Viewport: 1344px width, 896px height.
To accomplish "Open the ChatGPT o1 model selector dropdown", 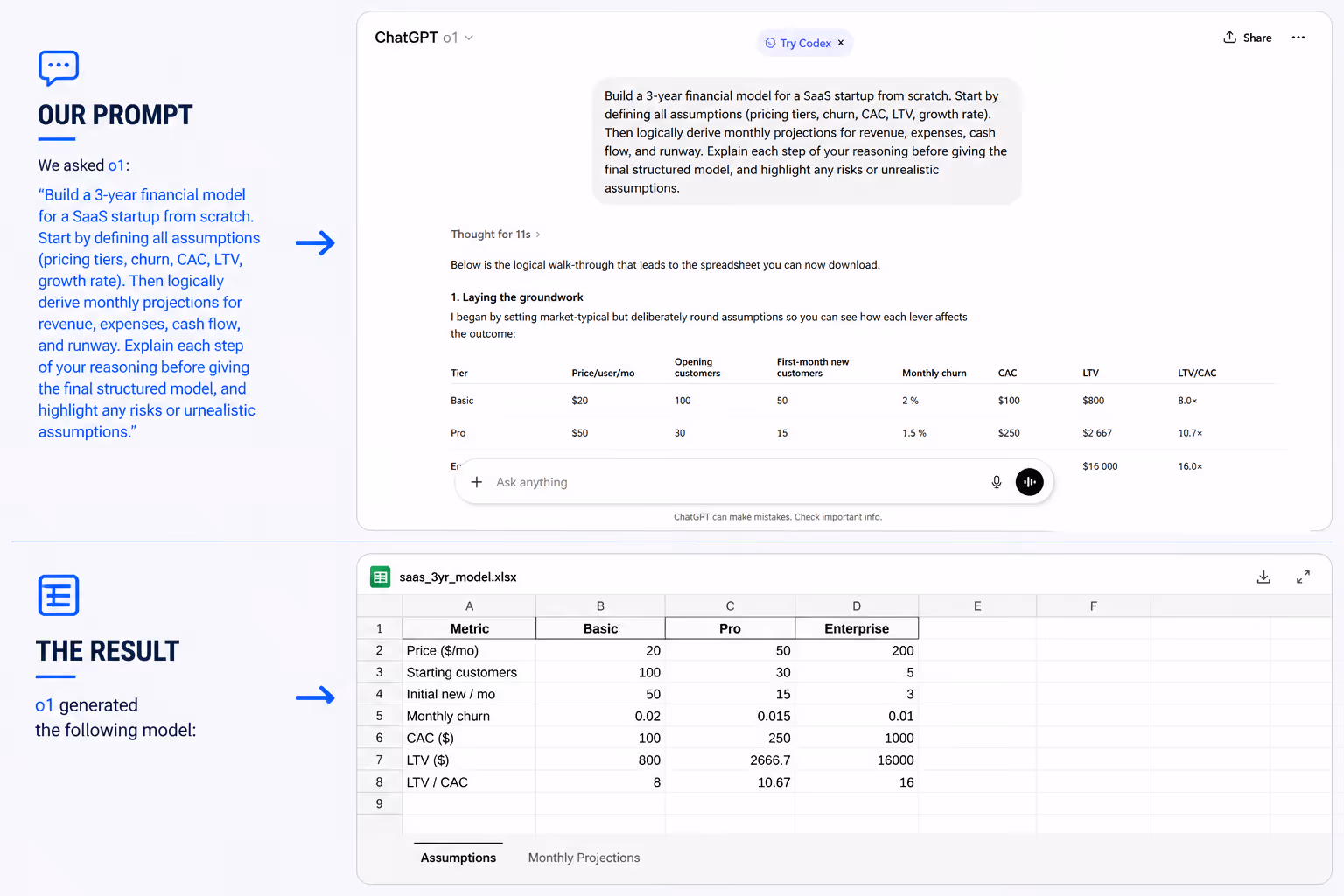I will point(423,38).
